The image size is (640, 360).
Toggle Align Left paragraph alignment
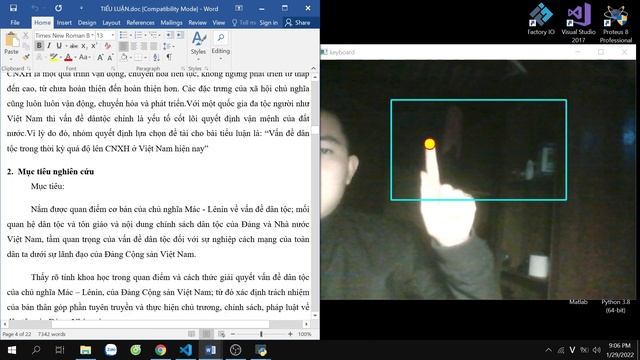point(123,46)
